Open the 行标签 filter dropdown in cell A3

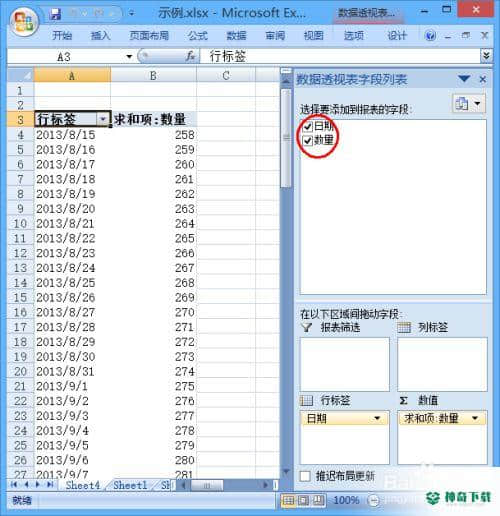103,119
